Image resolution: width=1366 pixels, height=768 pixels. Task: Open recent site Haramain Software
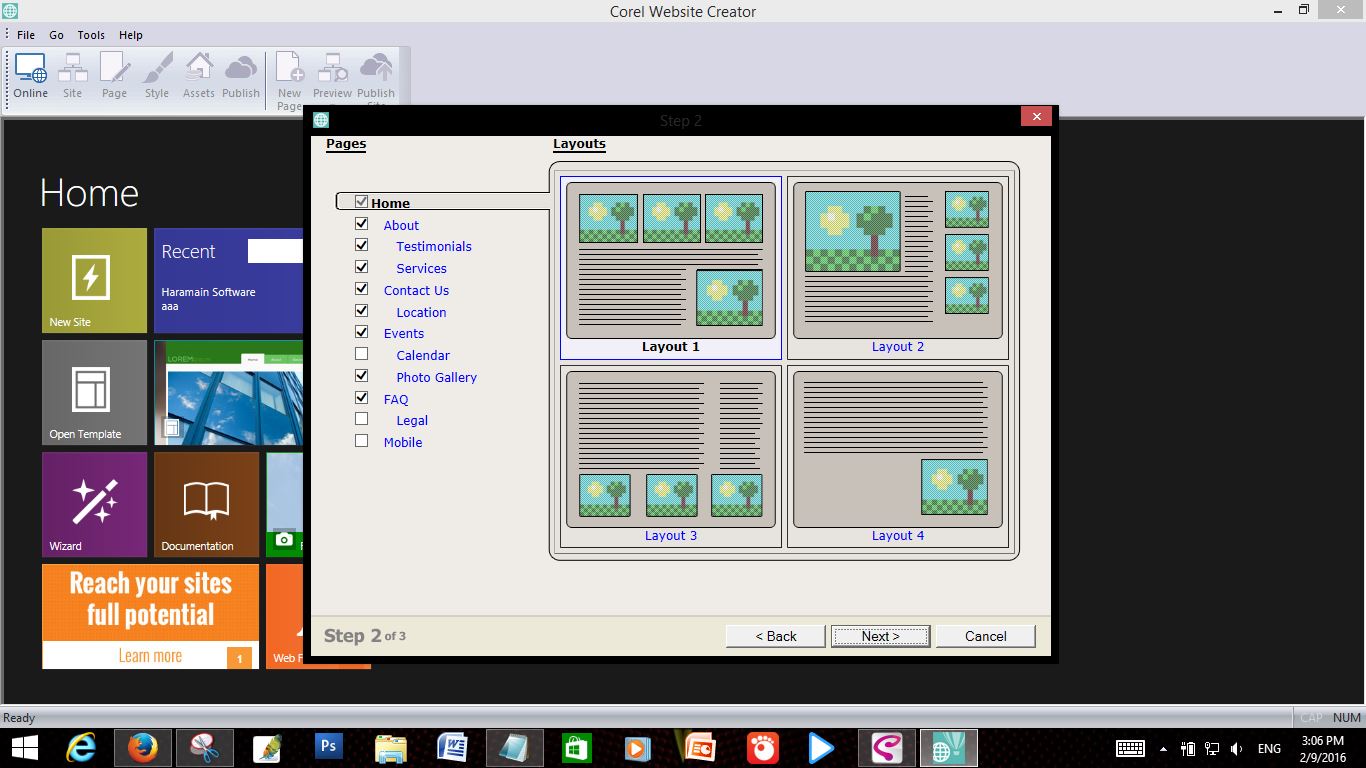208,292
